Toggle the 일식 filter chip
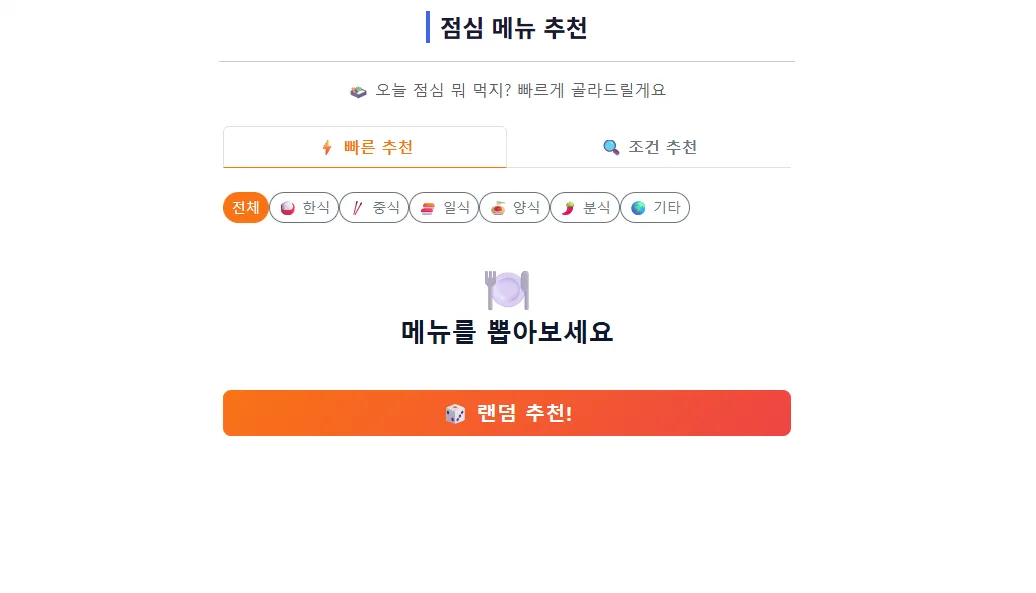 (x=444, y=207)
